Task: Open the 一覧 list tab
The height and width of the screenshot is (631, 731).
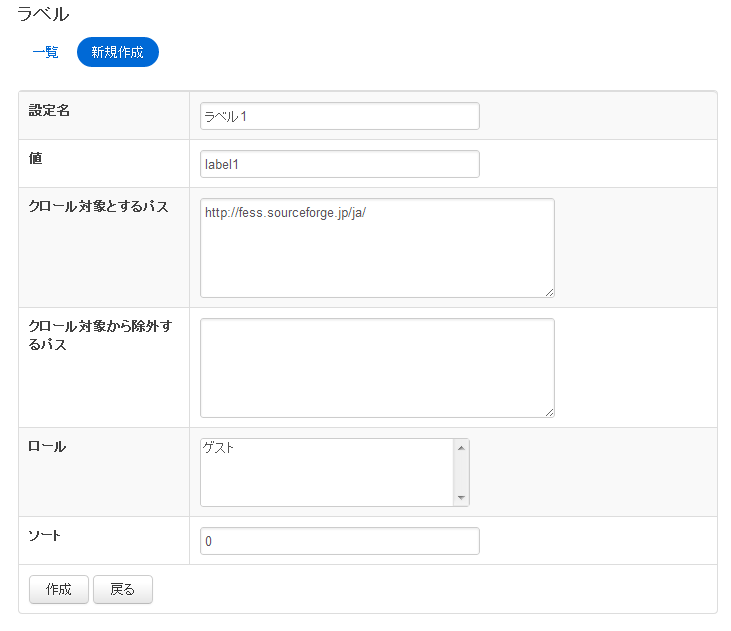Action: [45, 52]
